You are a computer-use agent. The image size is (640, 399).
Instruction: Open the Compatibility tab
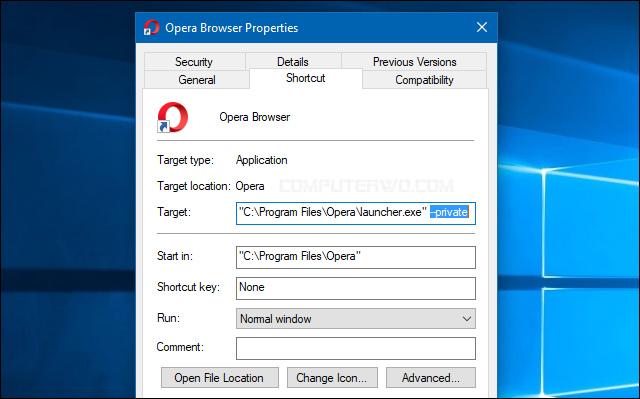point(424,80)
